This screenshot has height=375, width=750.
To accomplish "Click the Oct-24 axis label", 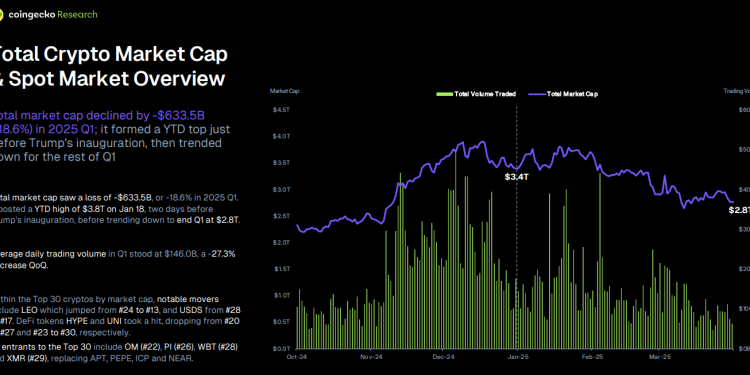I will tap(294, 357).
